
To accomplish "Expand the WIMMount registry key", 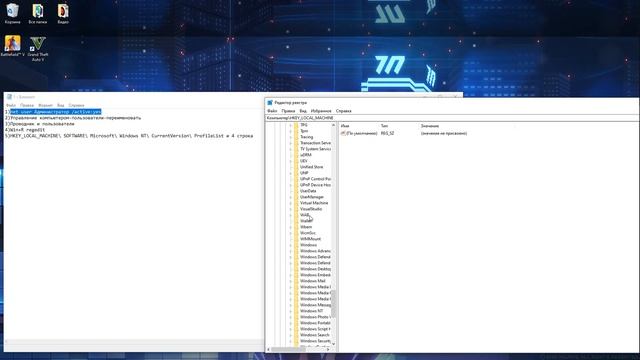I will point(291,239).
